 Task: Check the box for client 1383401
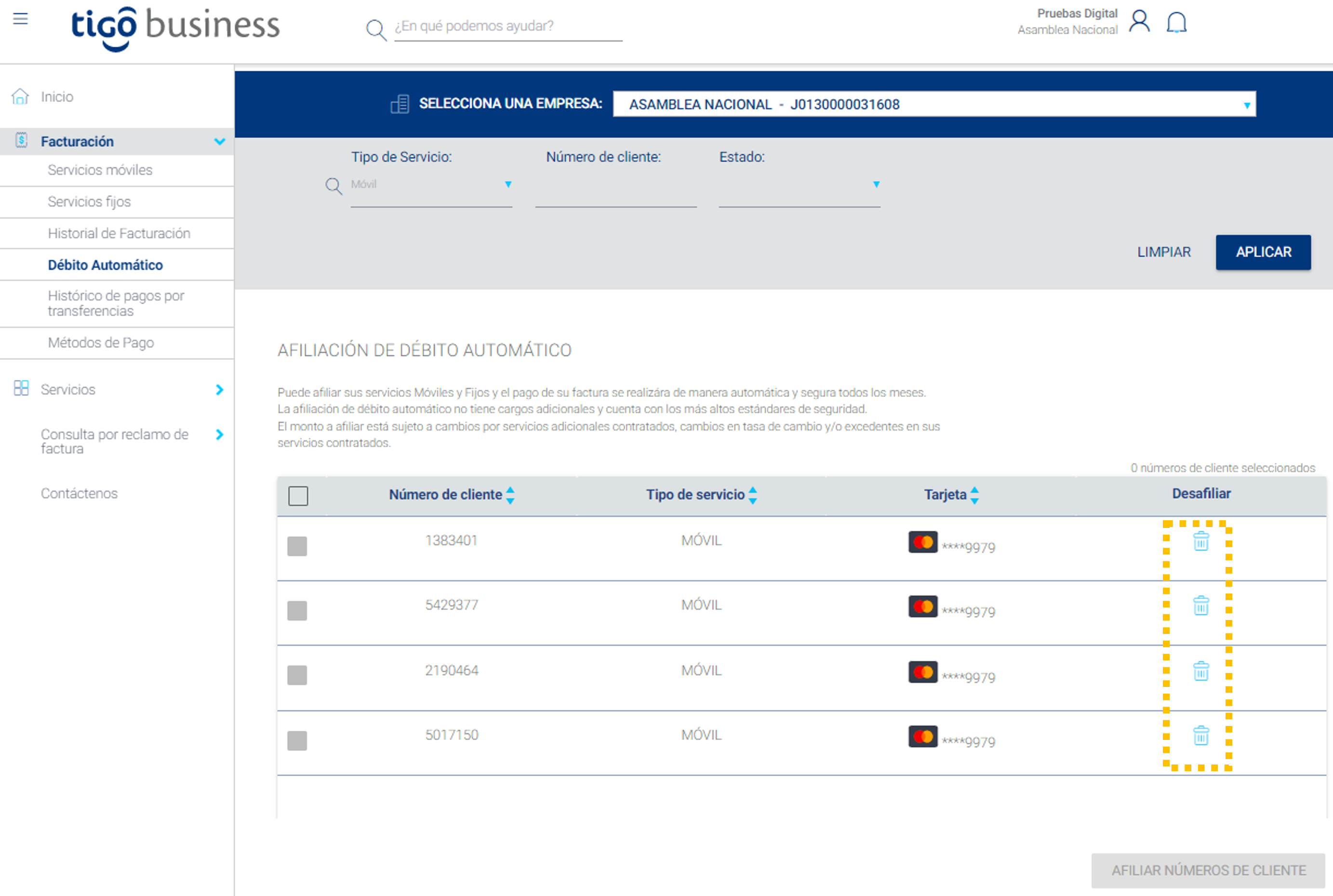click(297, 546)
